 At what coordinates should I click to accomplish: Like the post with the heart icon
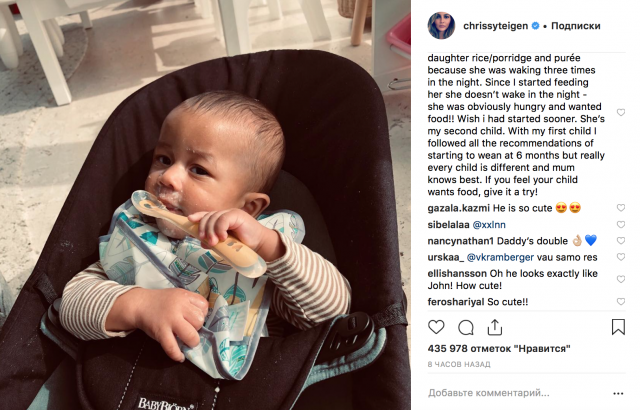(436, 327)
